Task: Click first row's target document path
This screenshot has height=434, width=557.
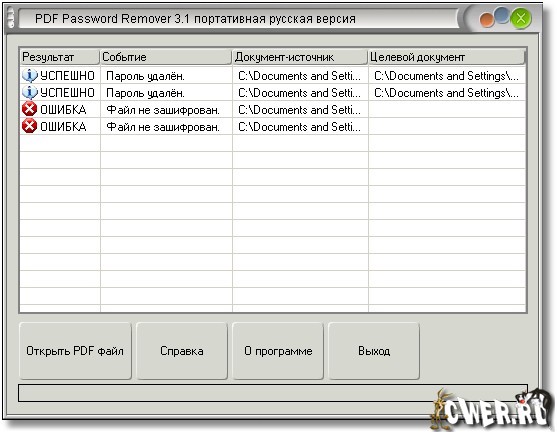Action: pos(447,76)
